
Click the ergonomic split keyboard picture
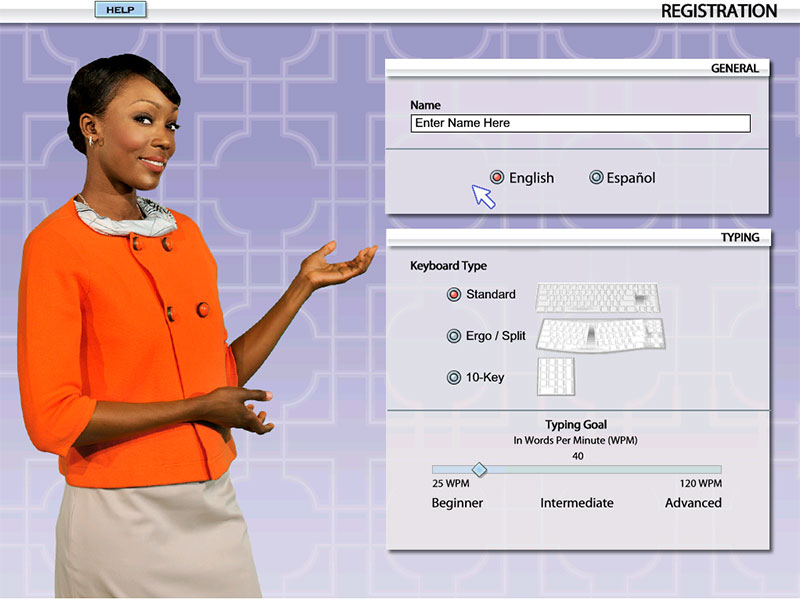(x=601, y=335)
